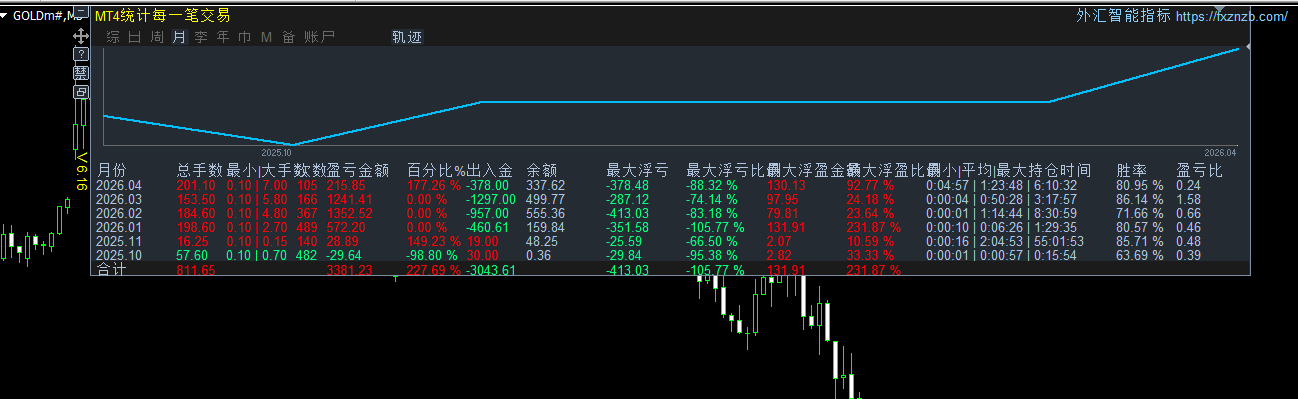Image resolution: width=1298 pixels, height=399 pixels.
Task: Click the 盈亏比 column header
Action: point(1199,170)
